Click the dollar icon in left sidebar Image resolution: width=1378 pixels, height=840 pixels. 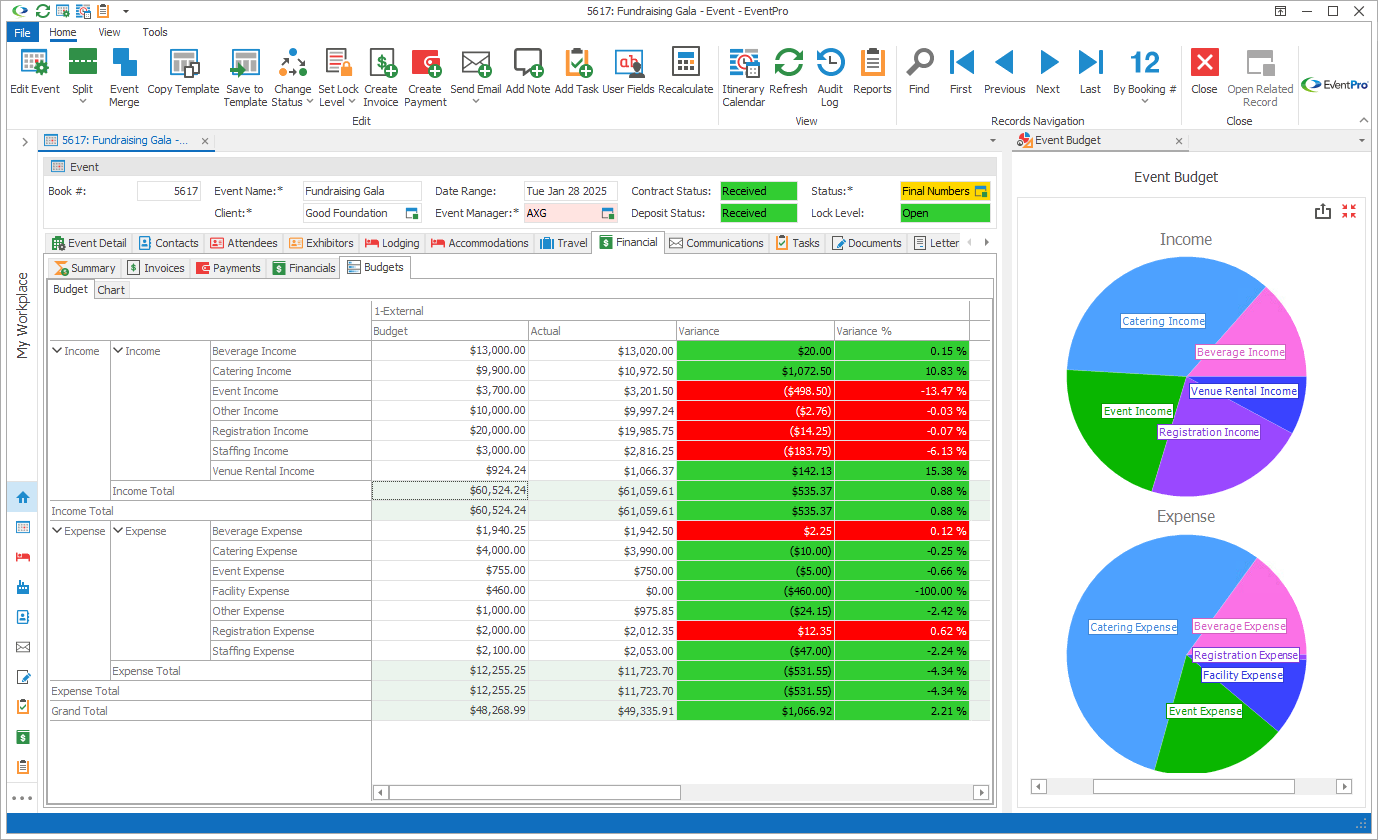23,737
